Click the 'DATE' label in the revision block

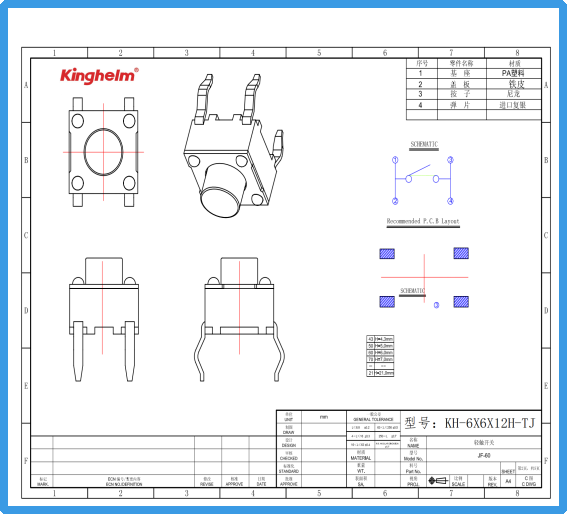pyautogui.click(x=261, y=484)
